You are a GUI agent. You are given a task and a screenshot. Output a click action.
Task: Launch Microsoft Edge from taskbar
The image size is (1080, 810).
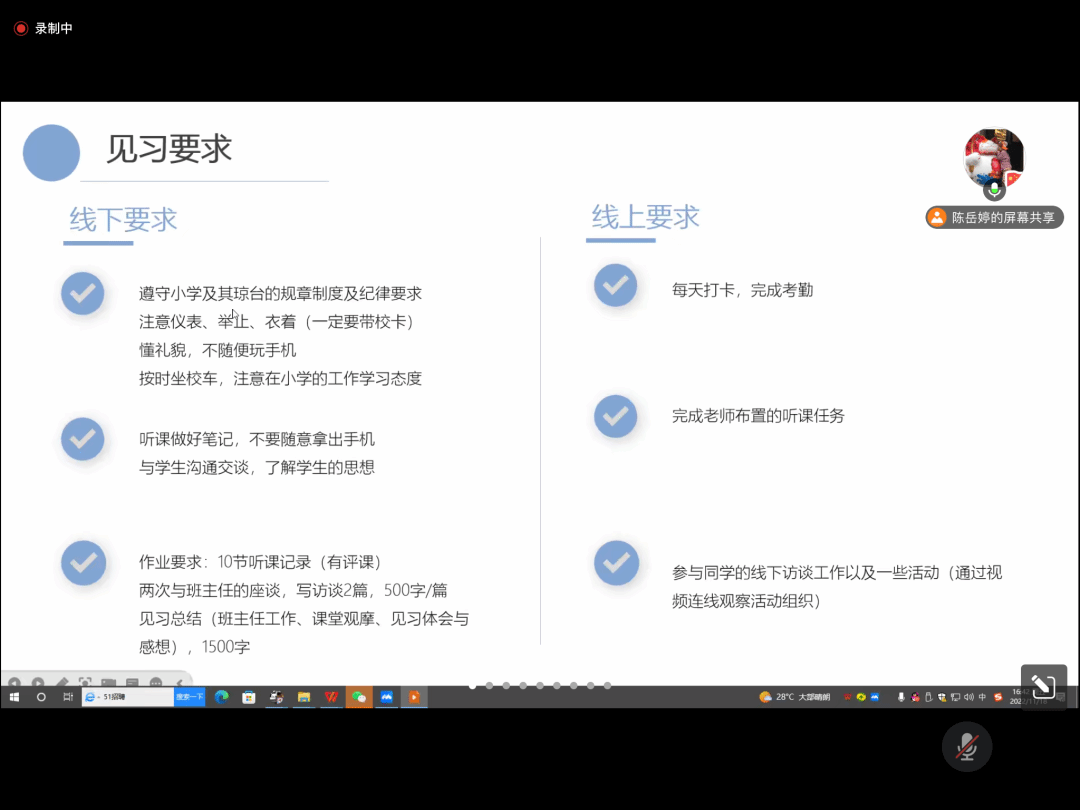(222, 697)
